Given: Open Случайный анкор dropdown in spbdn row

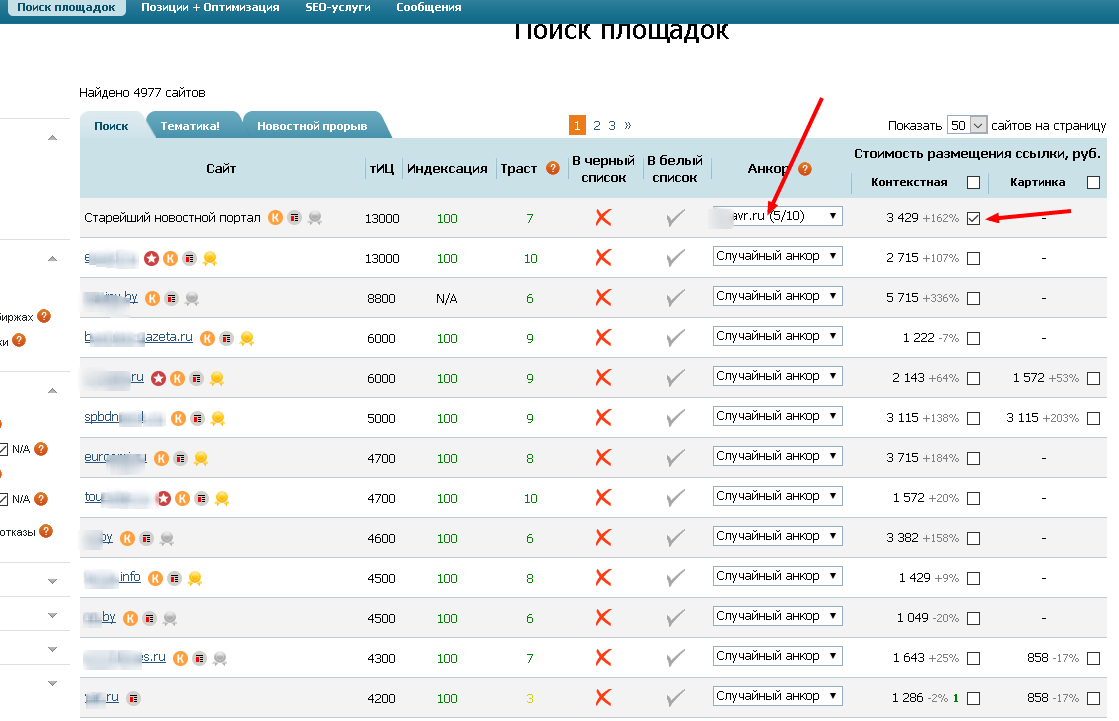Looking at the screenshot, I should [778, 416].
